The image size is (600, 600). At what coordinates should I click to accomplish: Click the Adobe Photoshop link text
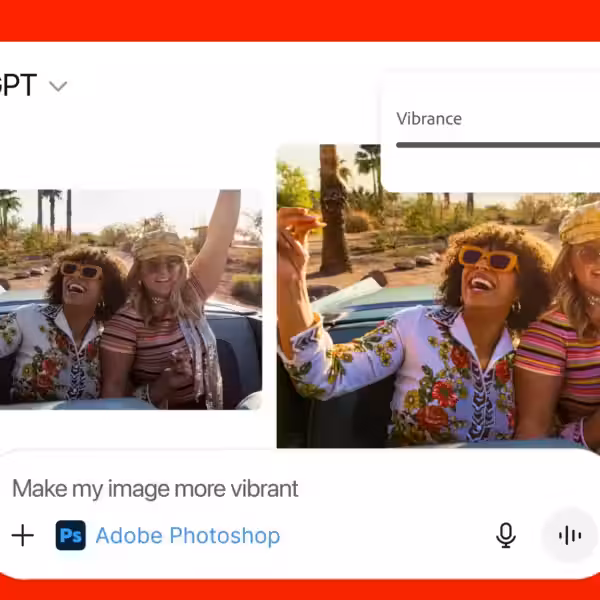point(188,536)
